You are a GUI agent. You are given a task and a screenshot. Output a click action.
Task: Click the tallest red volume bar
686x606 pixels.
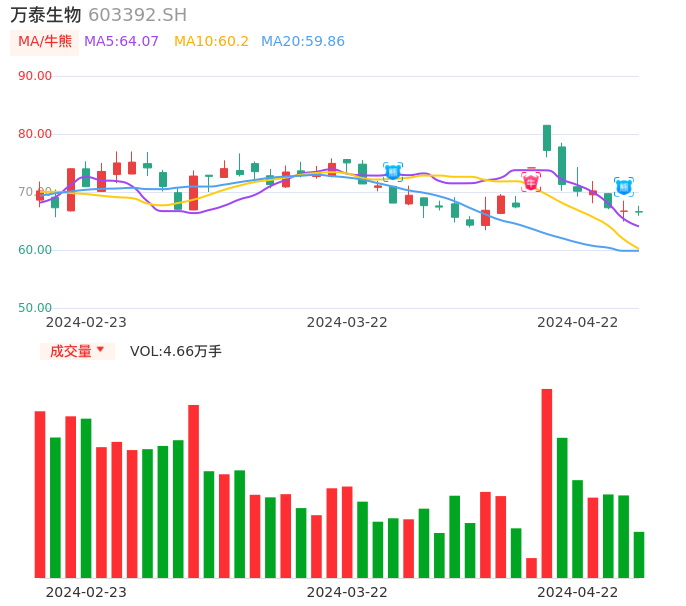pos(547,483)
